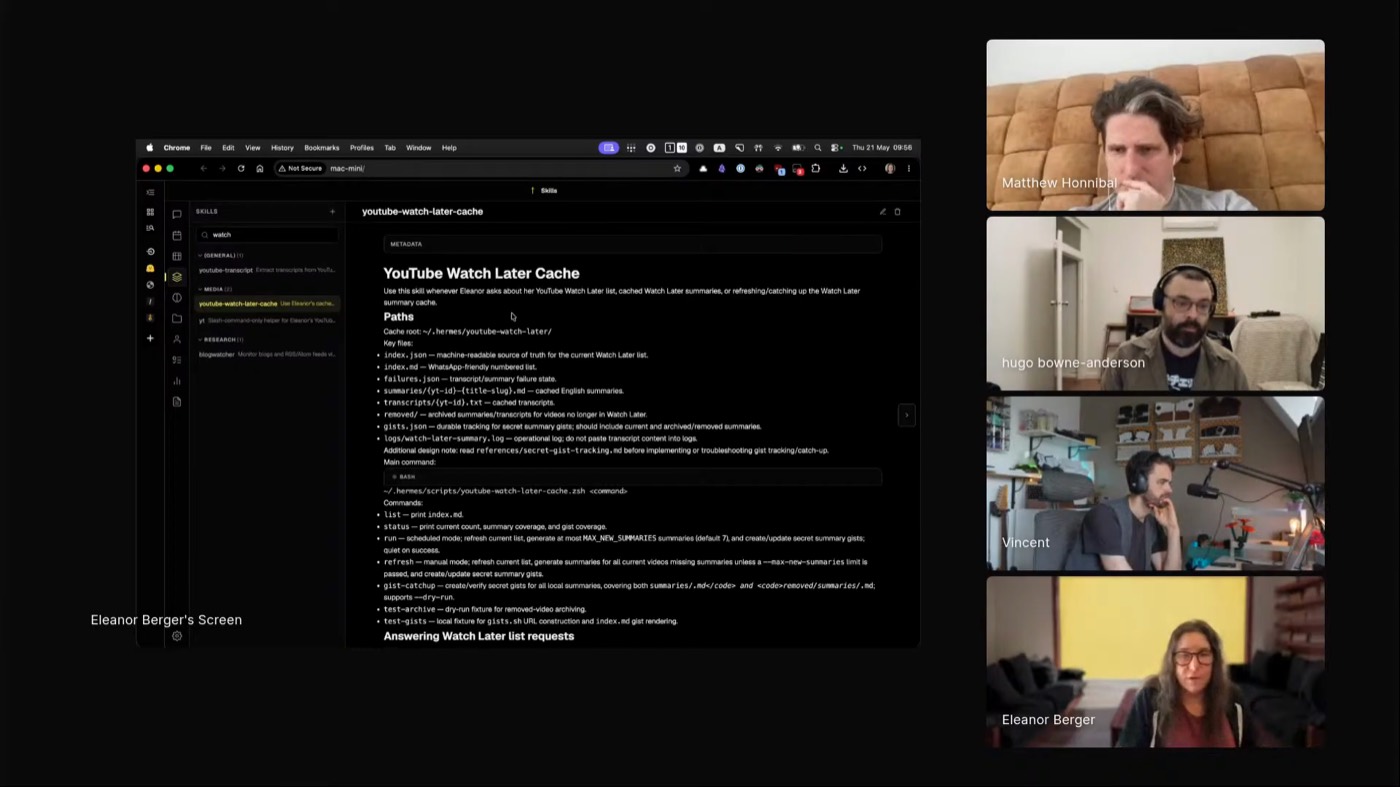Image resolution: width=1400 pixels, height=787 pixels.
Task: Select the youtube-watch-later-cache skill
Action: click(267, 303)
